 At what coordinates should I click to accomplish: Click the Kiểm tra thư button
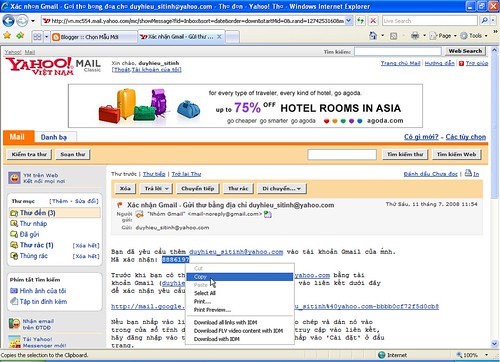coord(29,154)
